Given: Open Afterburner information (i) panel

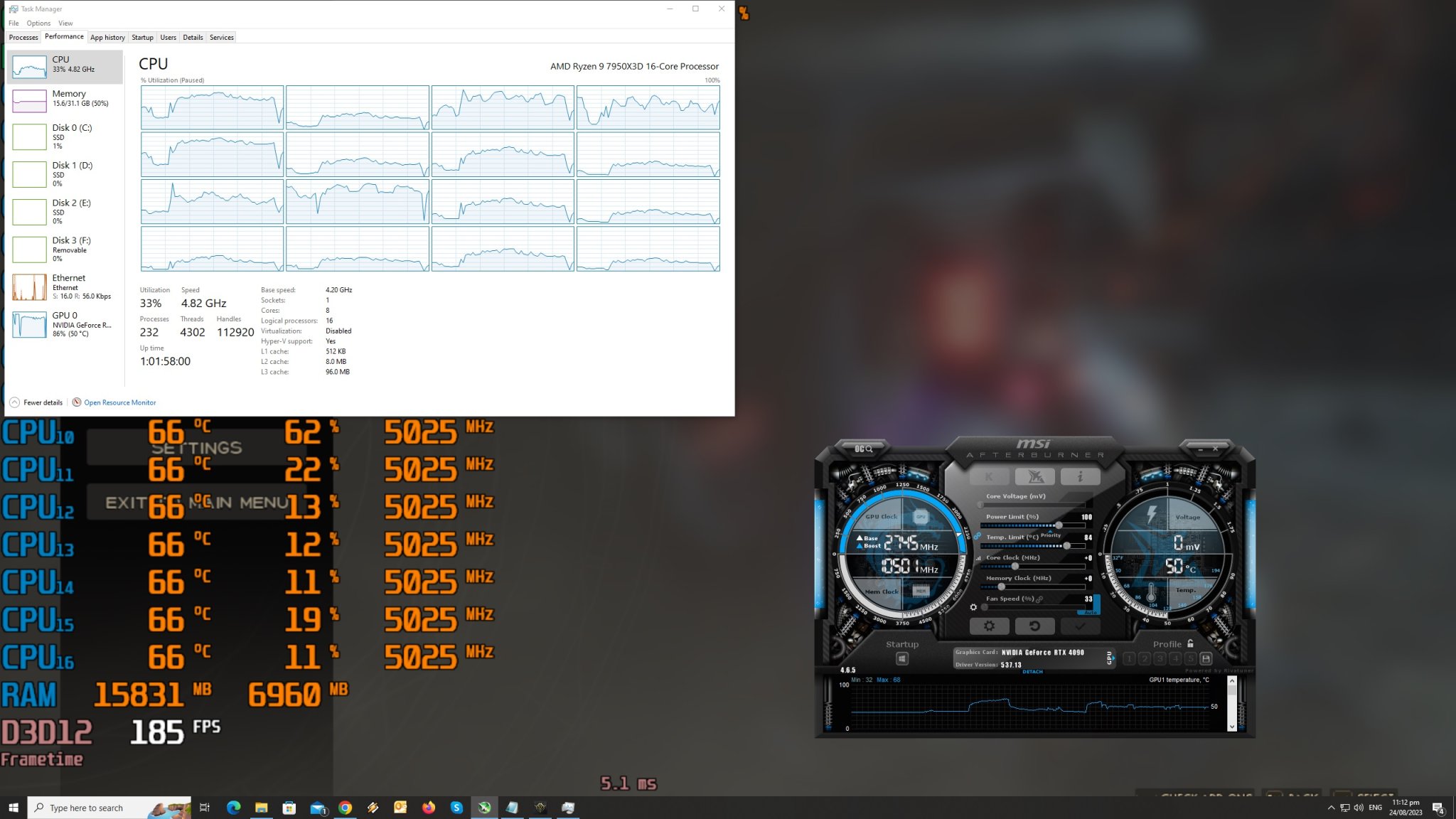Looking at the screenshot, I should 1079,476.
